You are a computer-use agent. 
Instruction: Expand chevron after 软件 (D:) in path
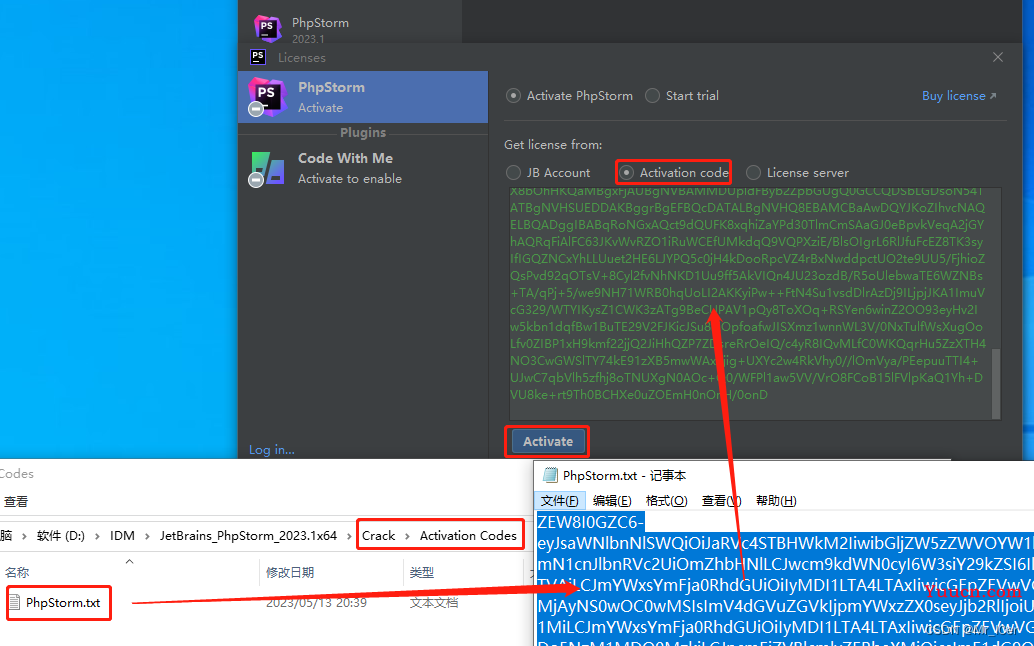pyautogui.click(x=97, y=535)
